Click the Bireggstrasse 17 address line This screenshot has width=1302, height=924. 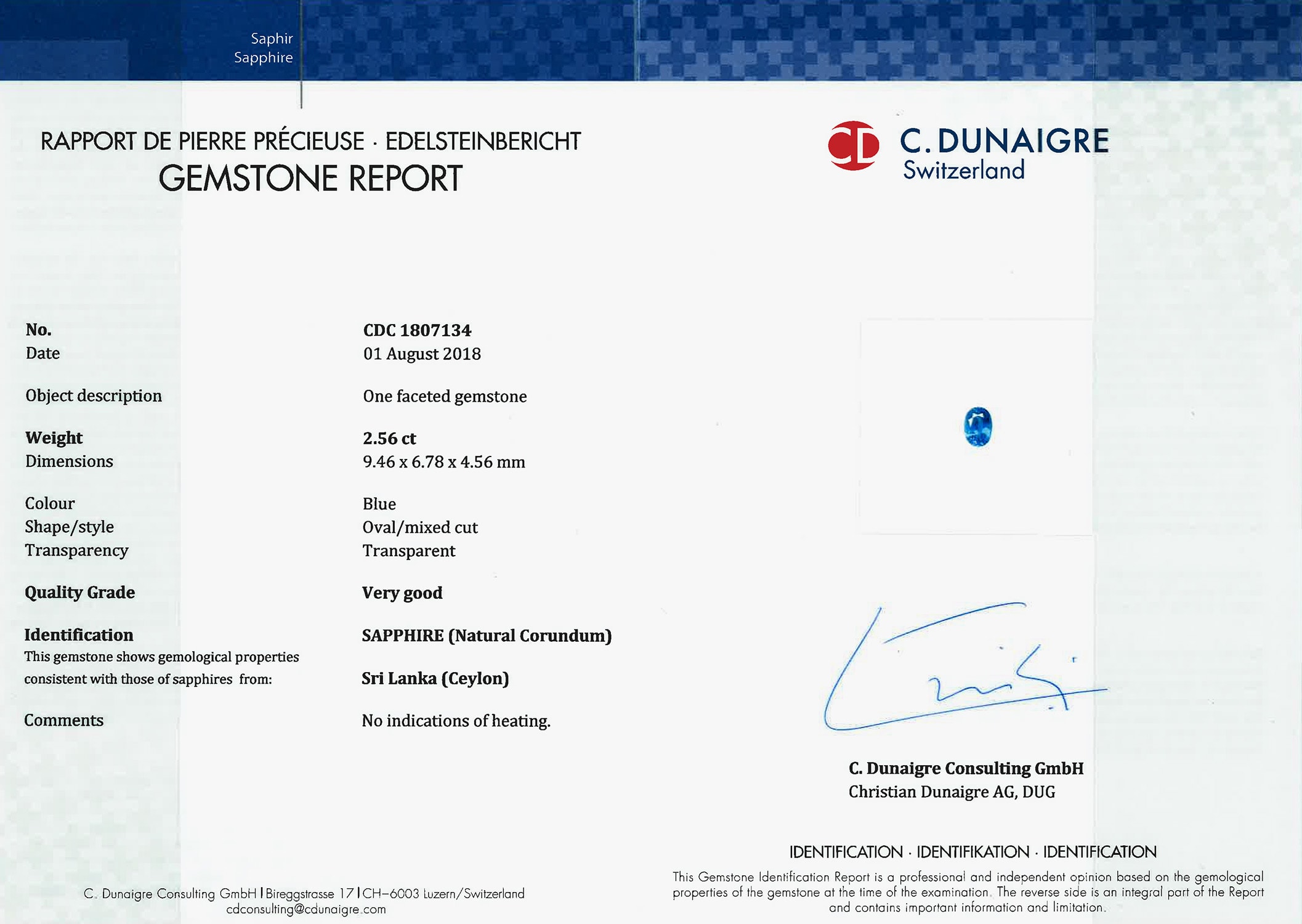tap(310, 893)
